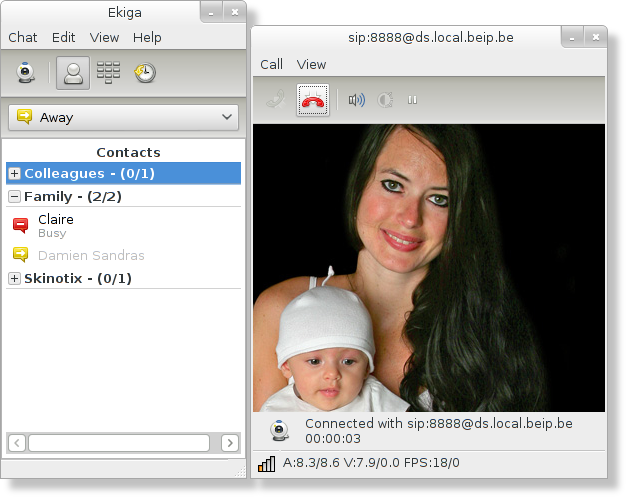Expand the Skinotix contact group
The image size is (634, 504).
[x=14, y=279]
